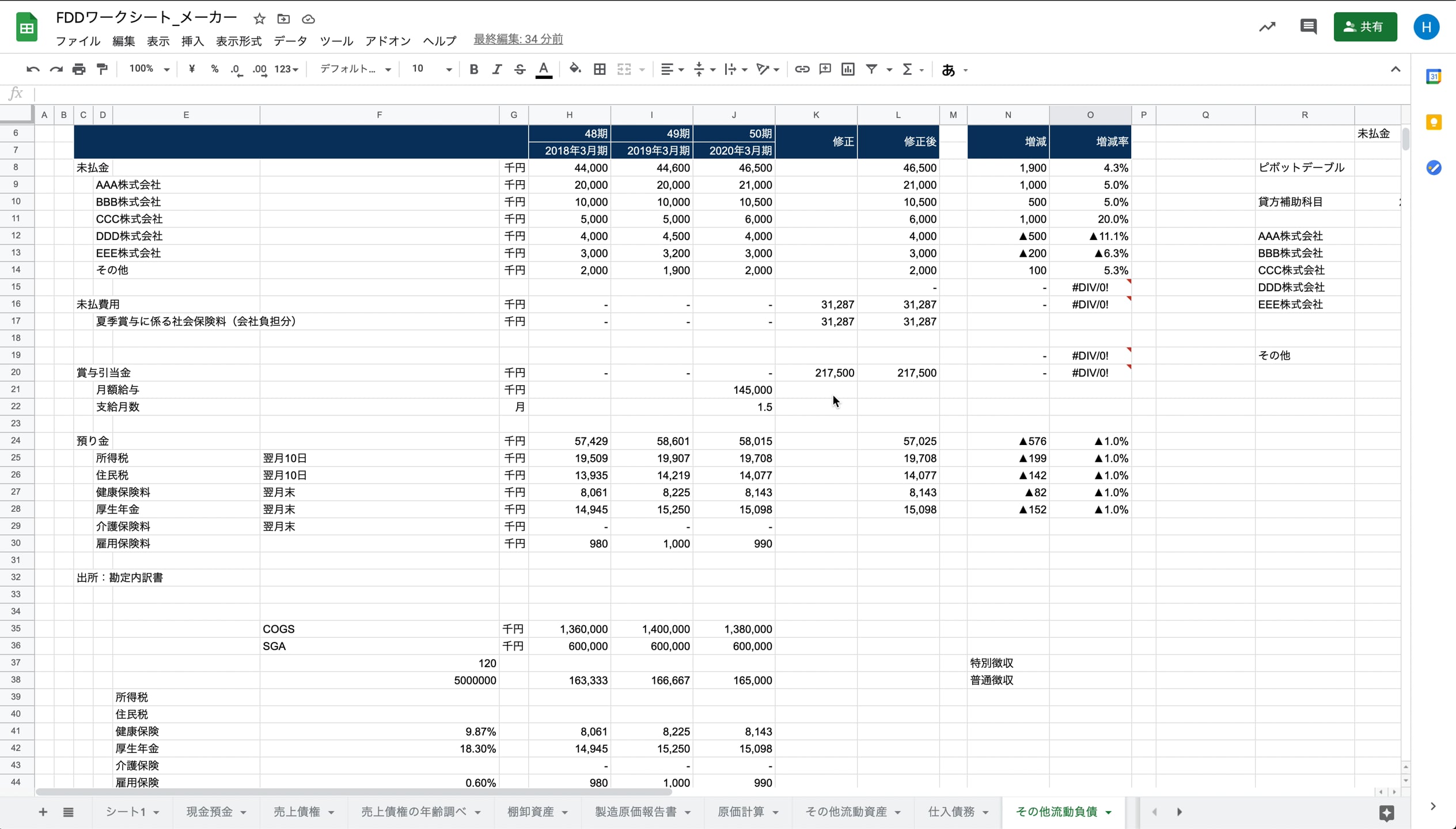This screenshot has width=1456, height=829.
Task: Click the 共有 share button
Action: pos(1364,26)
